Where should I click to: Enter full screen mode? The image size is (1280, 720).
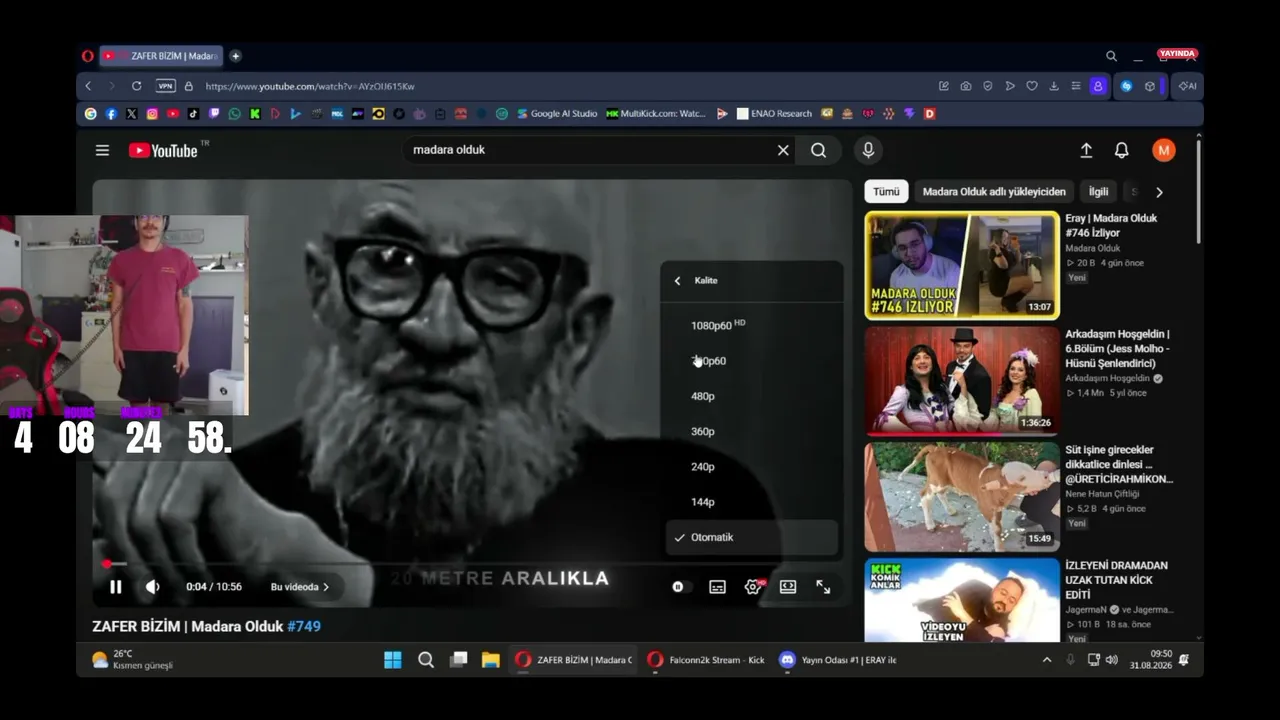[823, 587]
